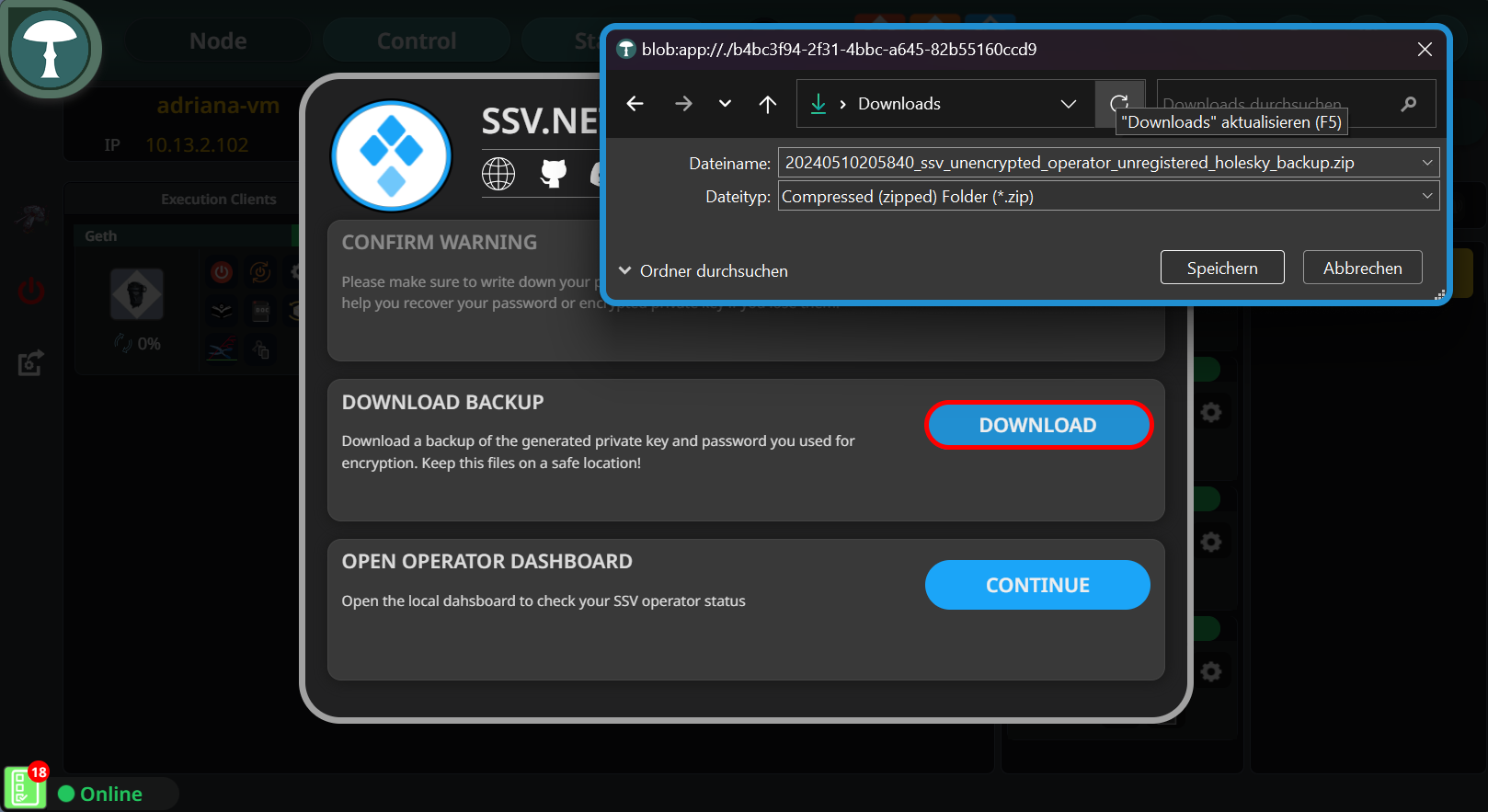Open the notifications icon with badge 18
The image size is (1488, 812).
pos(24,788)
